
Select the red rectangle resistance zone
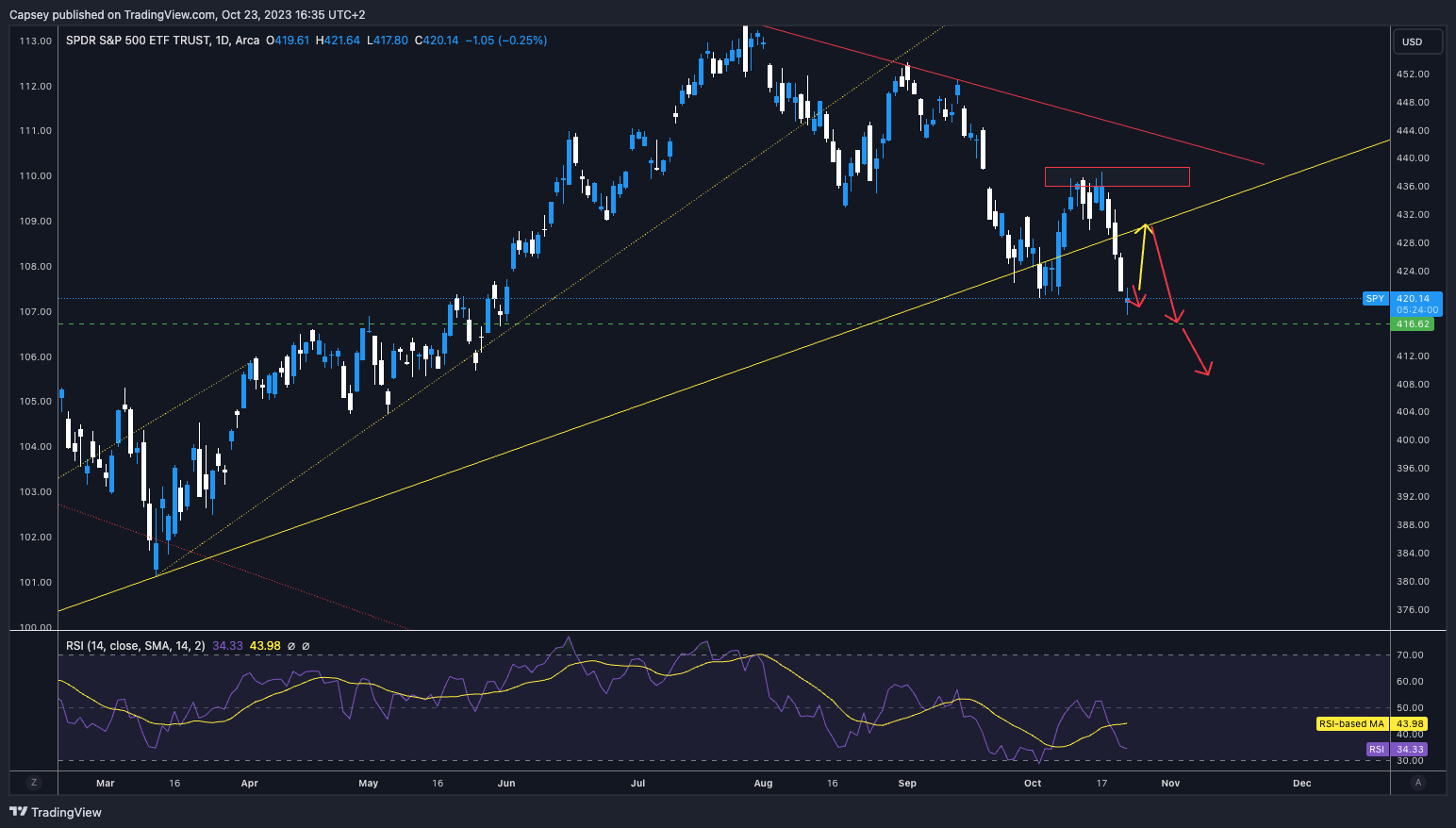[1117, 176]
